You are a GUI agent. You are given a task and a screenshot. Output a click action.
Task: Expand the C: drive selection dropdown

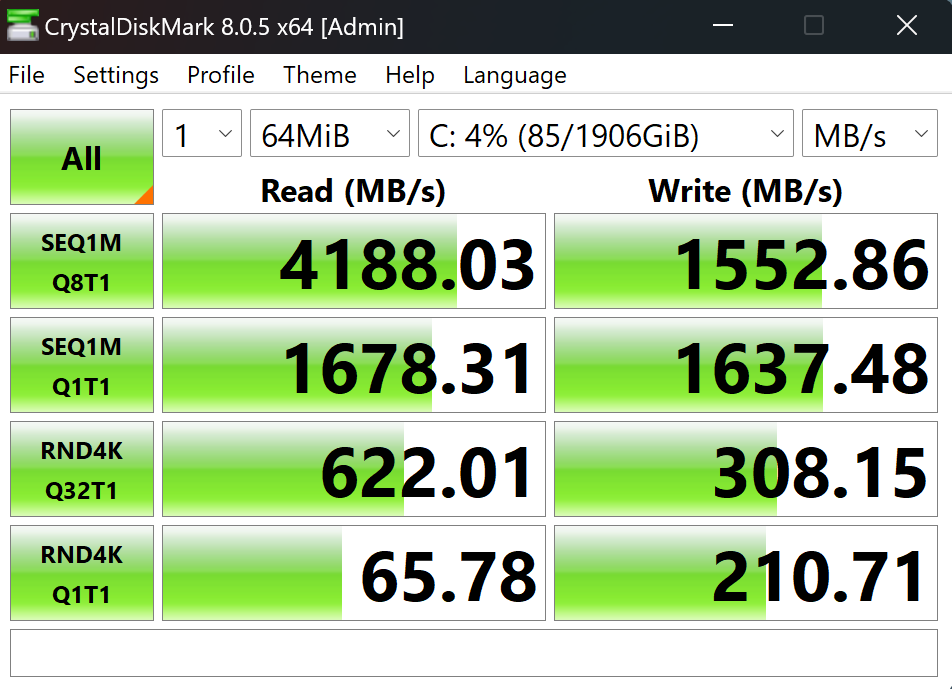[x=606, y=133]
